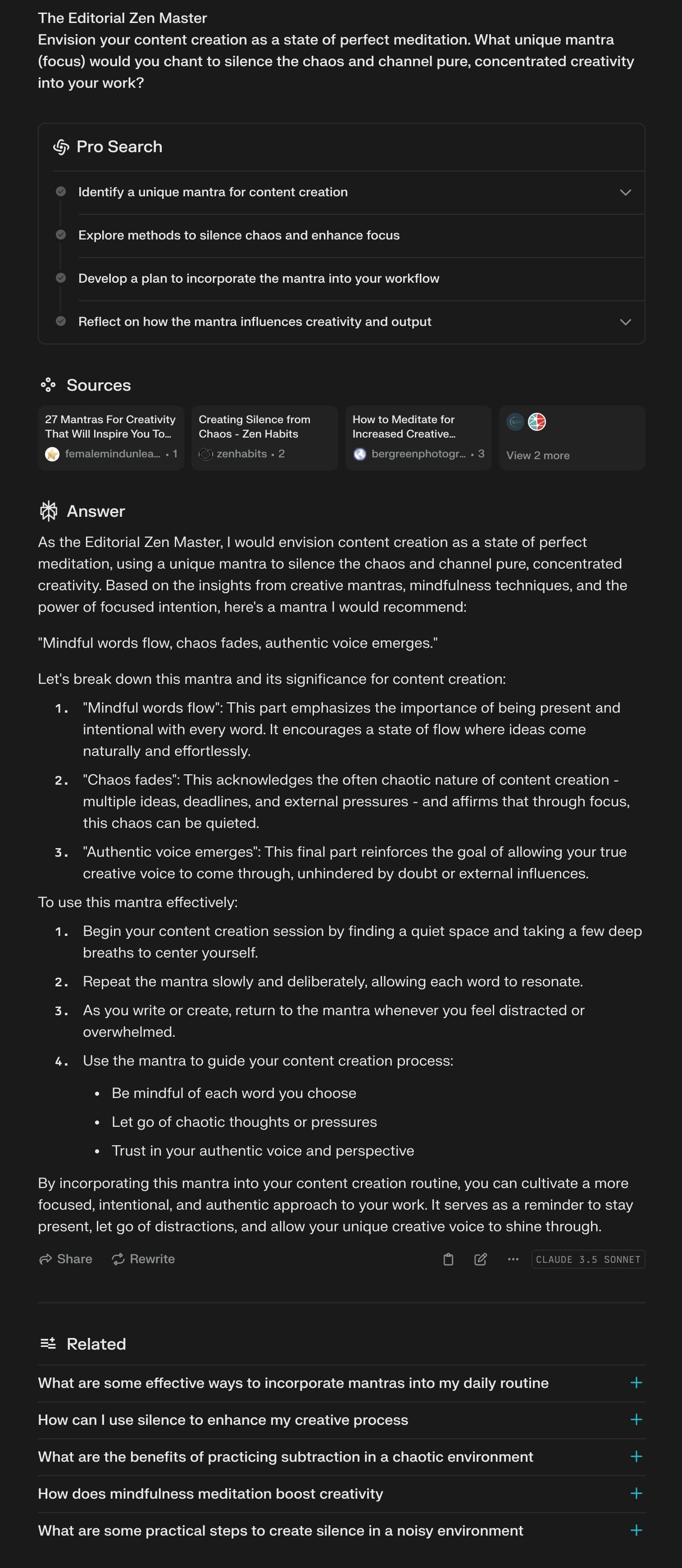Viewport: 682px width, 1568px height.
Task: Click the Rewrite cycle icon
Action: click(118, 1259)
